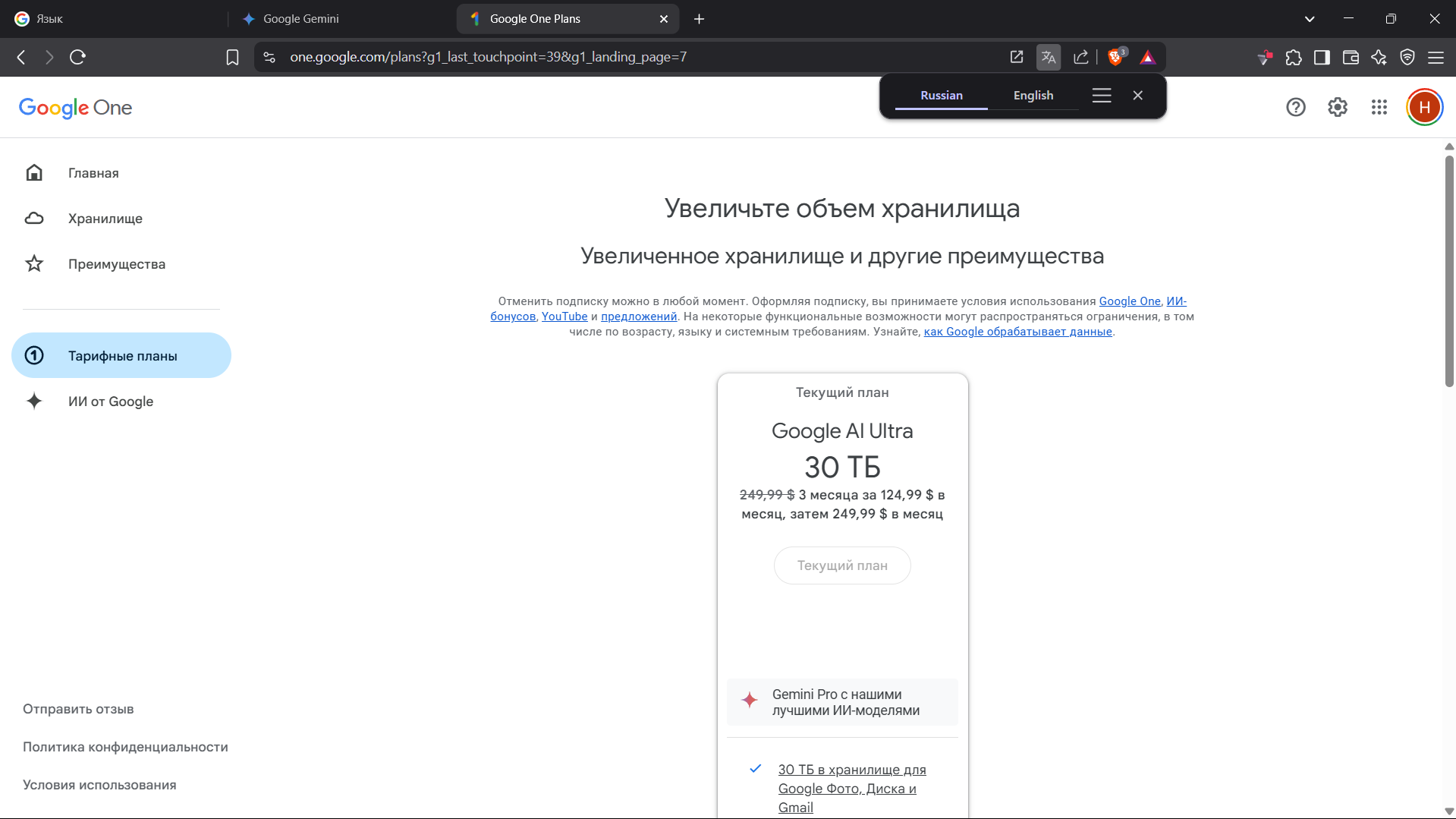Select Тарифные планы in the sidebar
Viewport: 1456px width, 819px height.
coord(121,355)
